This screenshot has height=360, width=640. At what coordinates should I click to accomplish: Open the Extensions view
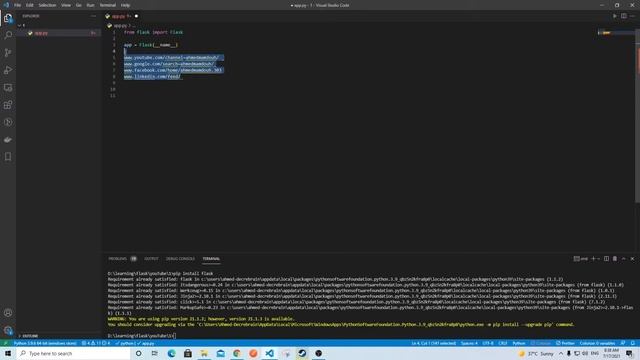click(8, 105)
